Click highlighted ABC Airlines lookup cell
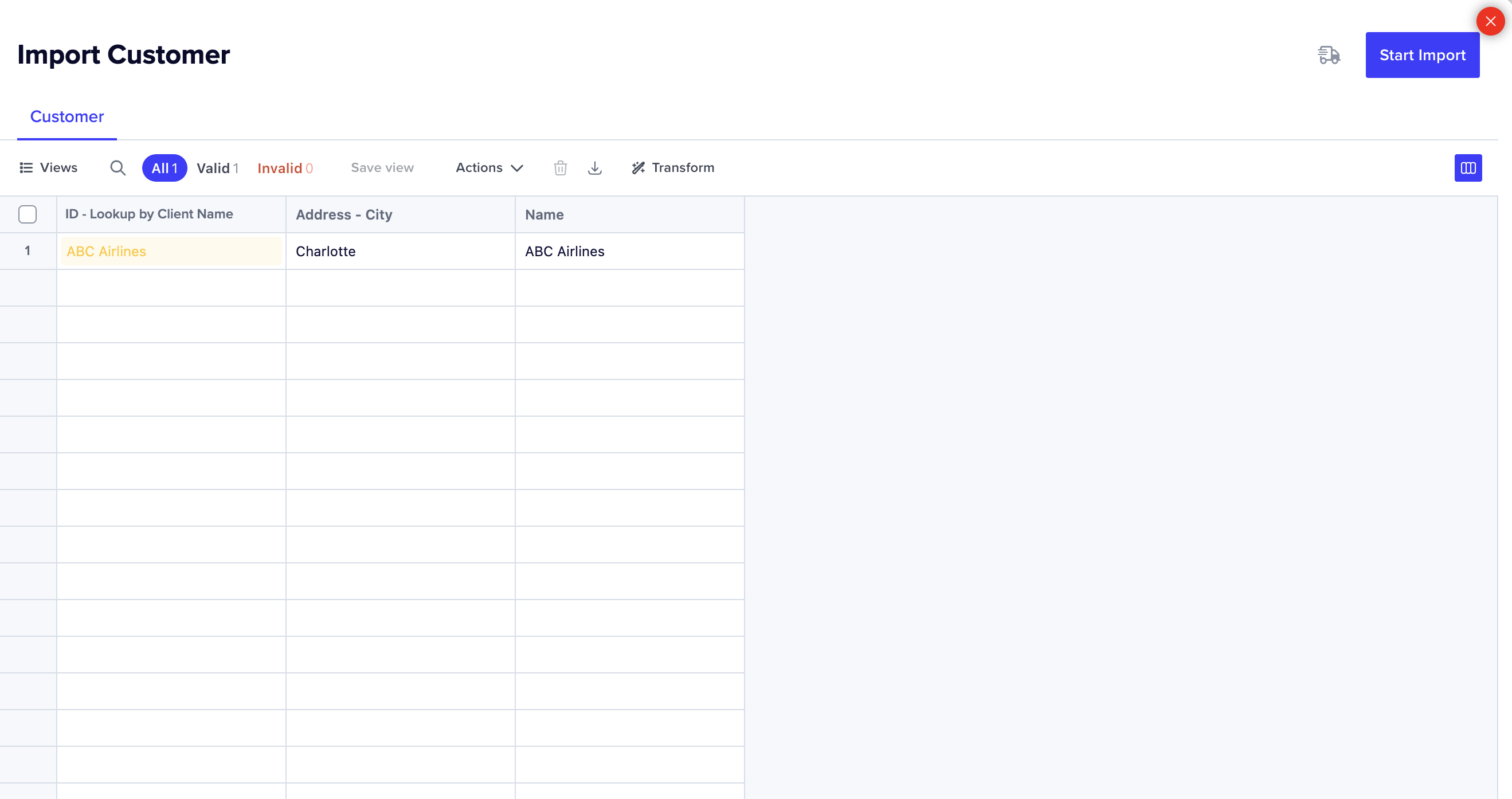This screenshot has width=1512, height=799. click(x=171, y=251)
